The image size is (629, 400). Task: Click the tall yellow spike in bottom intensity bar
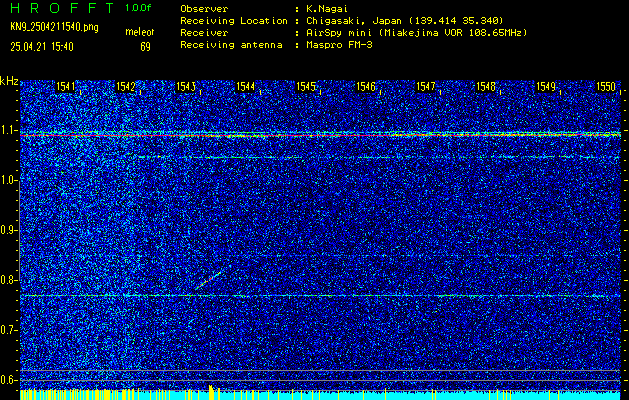point(211,392)
